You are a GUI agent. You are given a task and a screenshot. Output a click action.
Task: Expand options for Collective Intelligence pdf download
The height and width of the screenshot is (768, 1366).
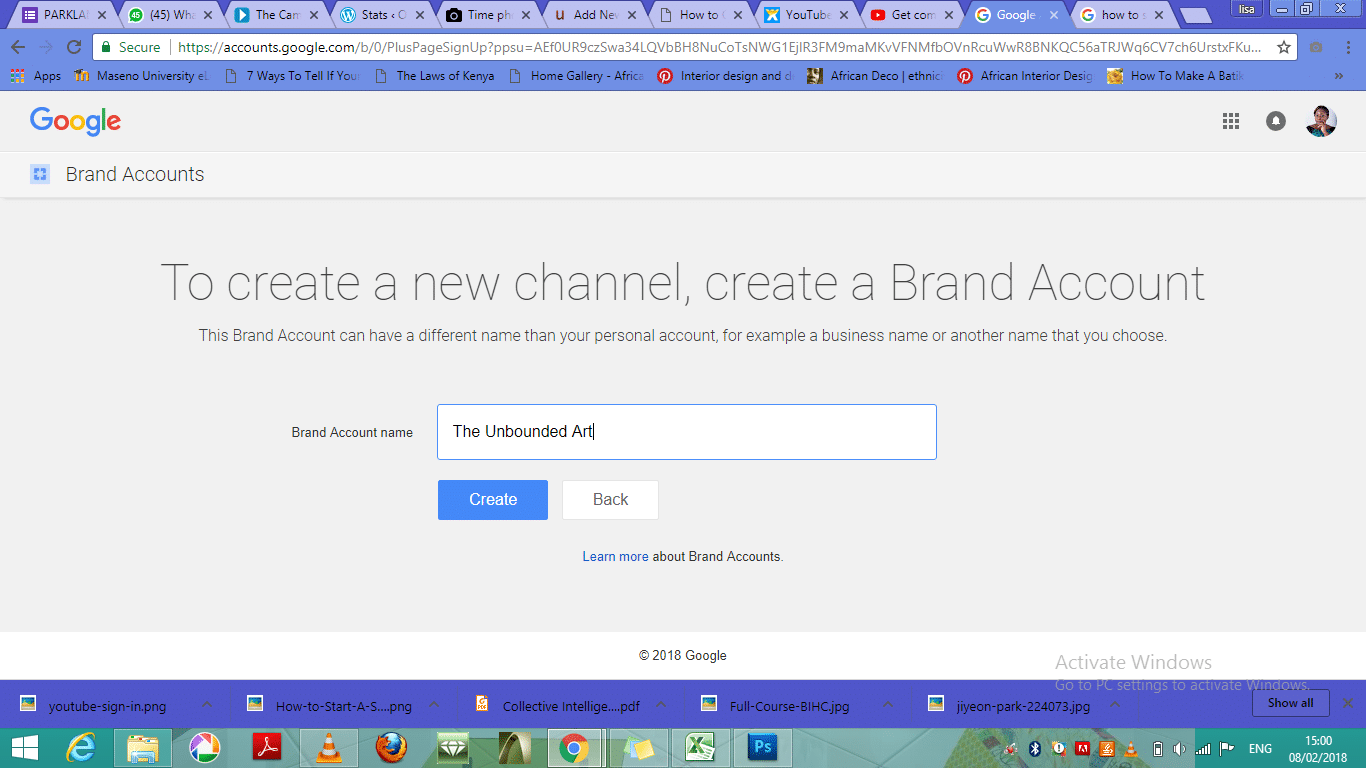click(661, 705)
